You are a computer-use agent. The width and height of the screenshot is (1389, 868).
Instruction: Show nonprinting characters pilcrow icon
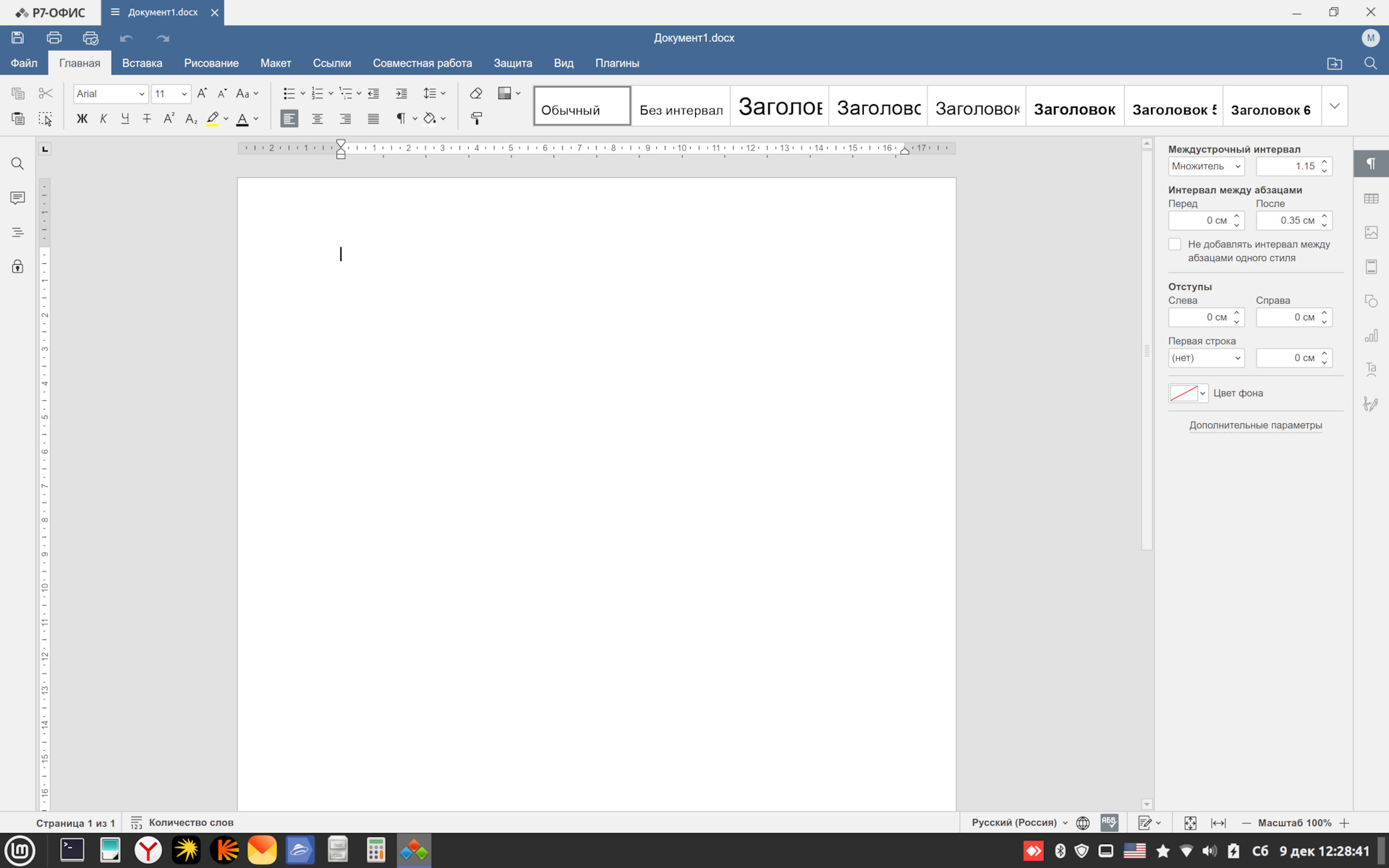[400, 119]
